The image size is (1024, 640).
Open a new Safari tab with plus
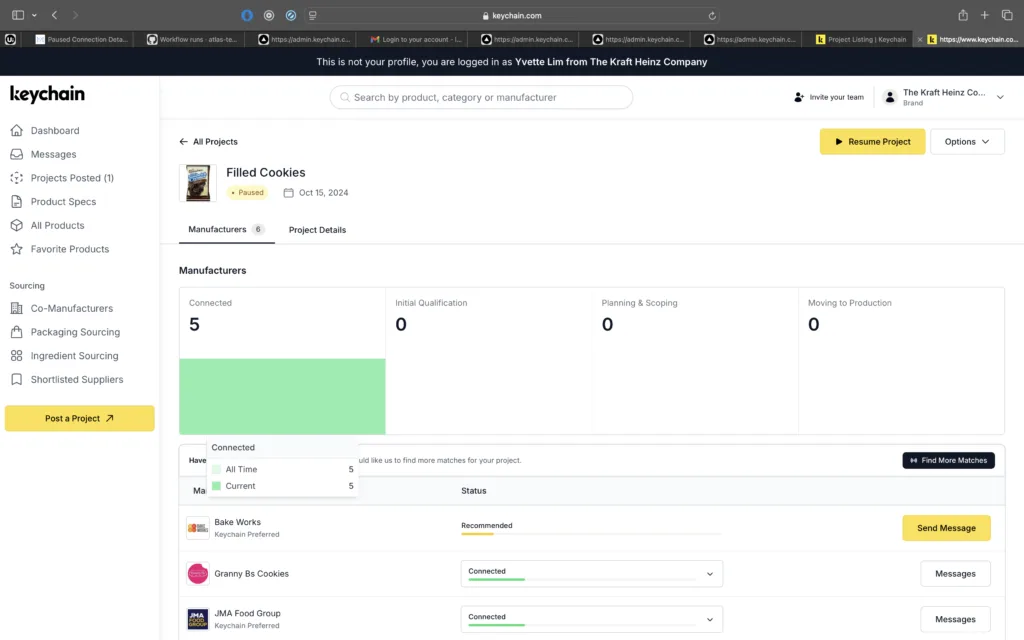(985, 15)
